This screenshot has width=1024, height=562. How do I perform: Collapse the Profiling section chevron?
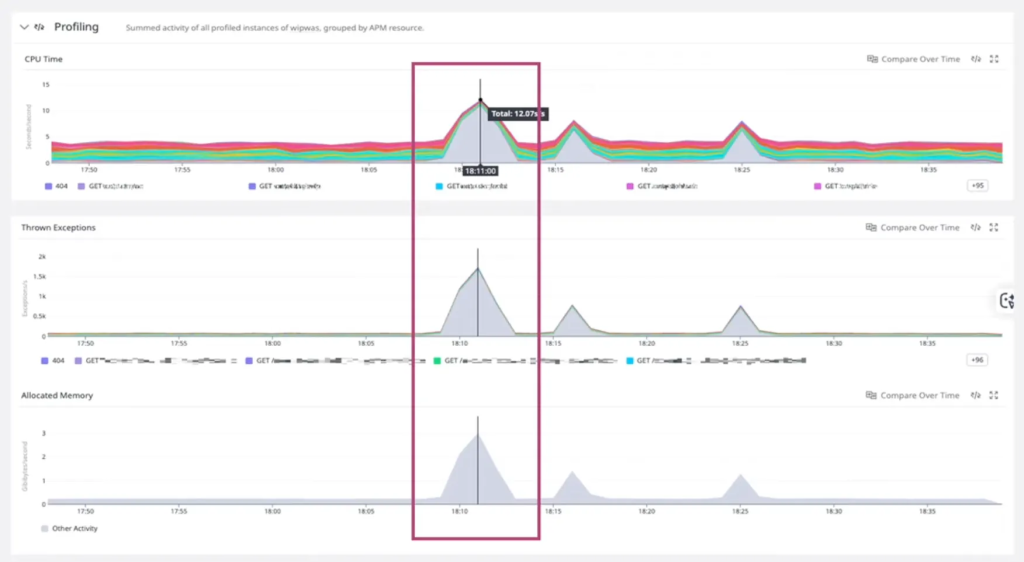pos(25,27)
